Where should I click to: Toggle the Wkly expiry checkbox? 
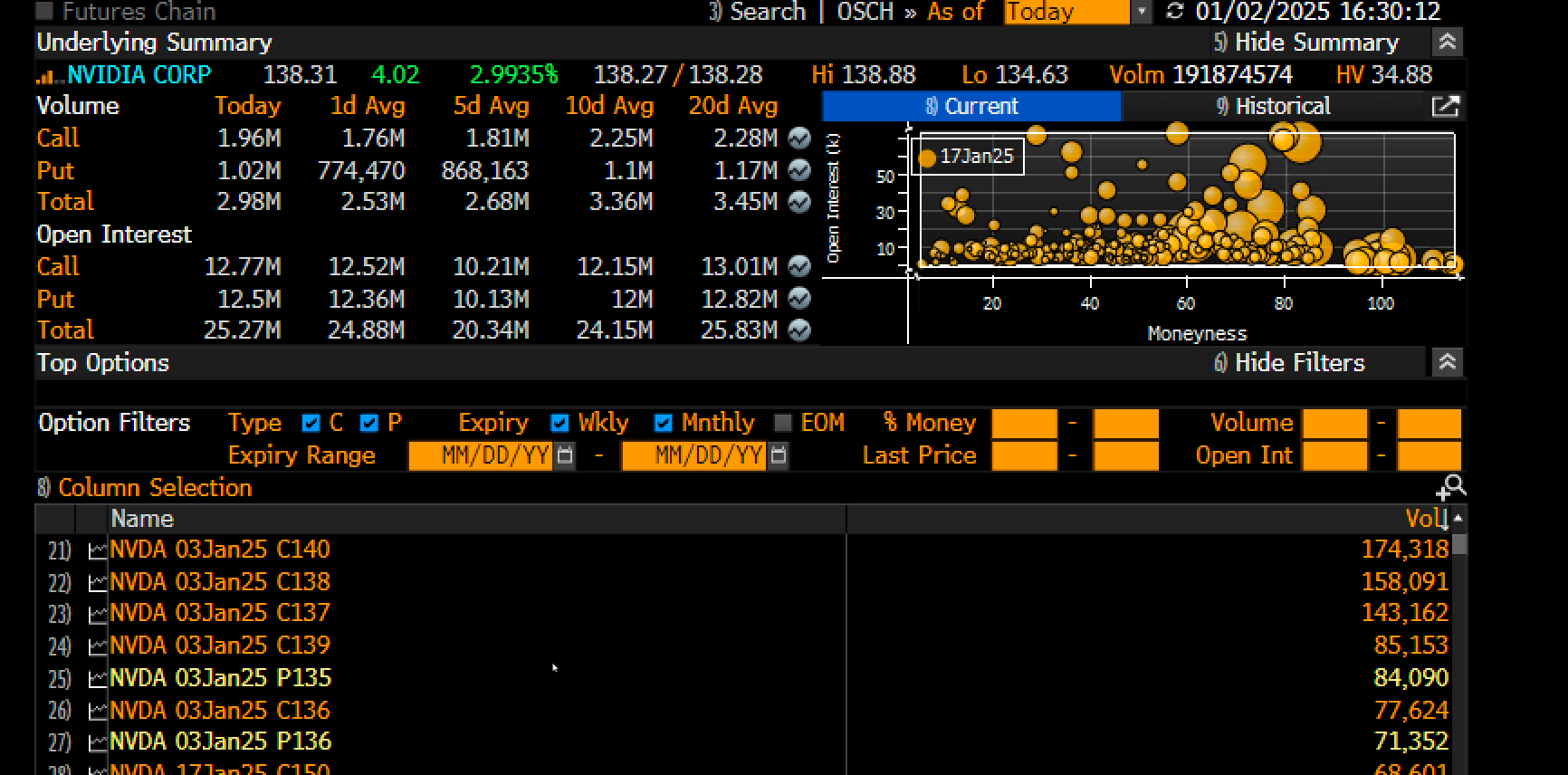click(x=559, y=423)
